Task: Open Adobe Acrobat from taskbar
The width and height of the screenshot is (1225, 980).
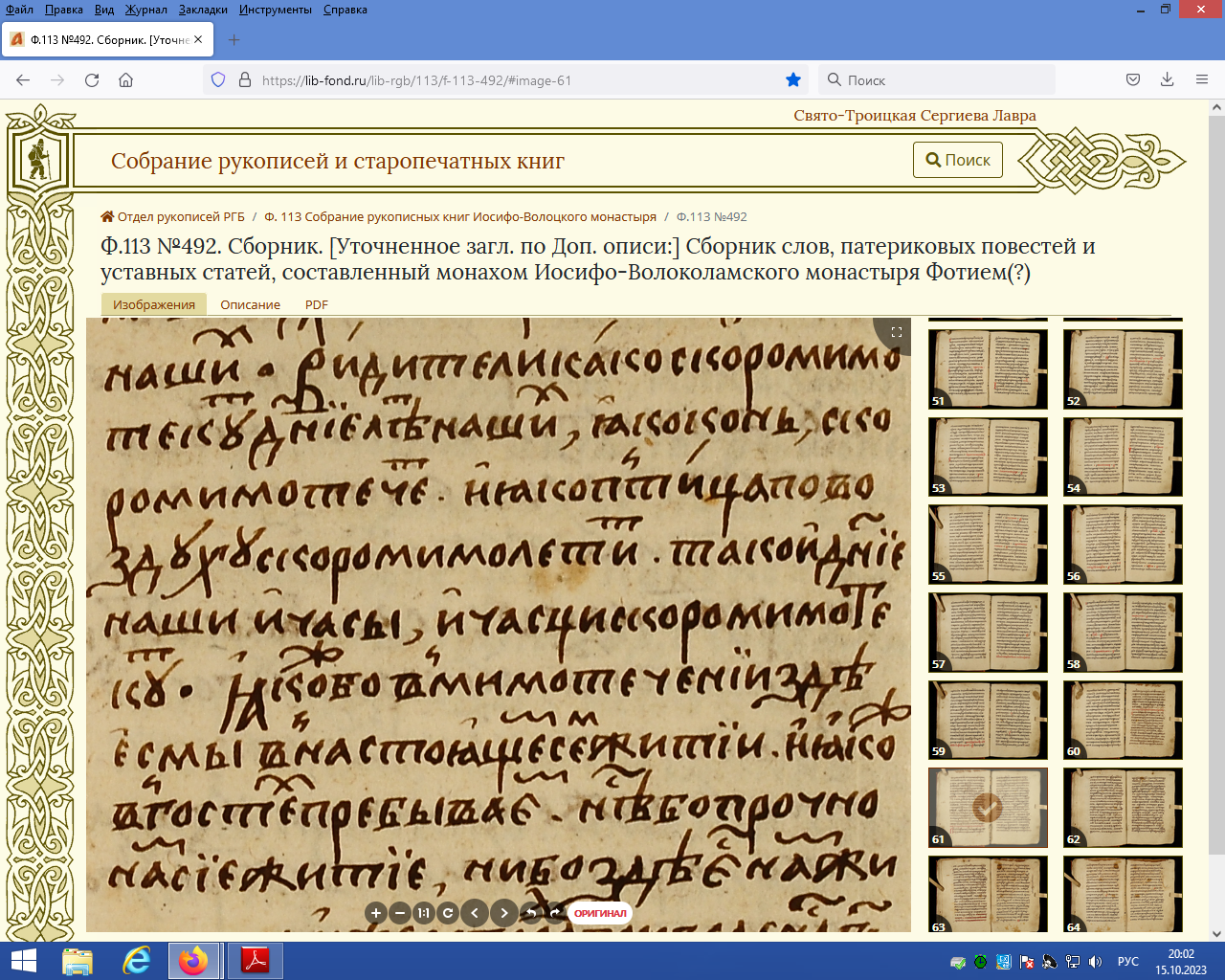Action: pos(255,961)
